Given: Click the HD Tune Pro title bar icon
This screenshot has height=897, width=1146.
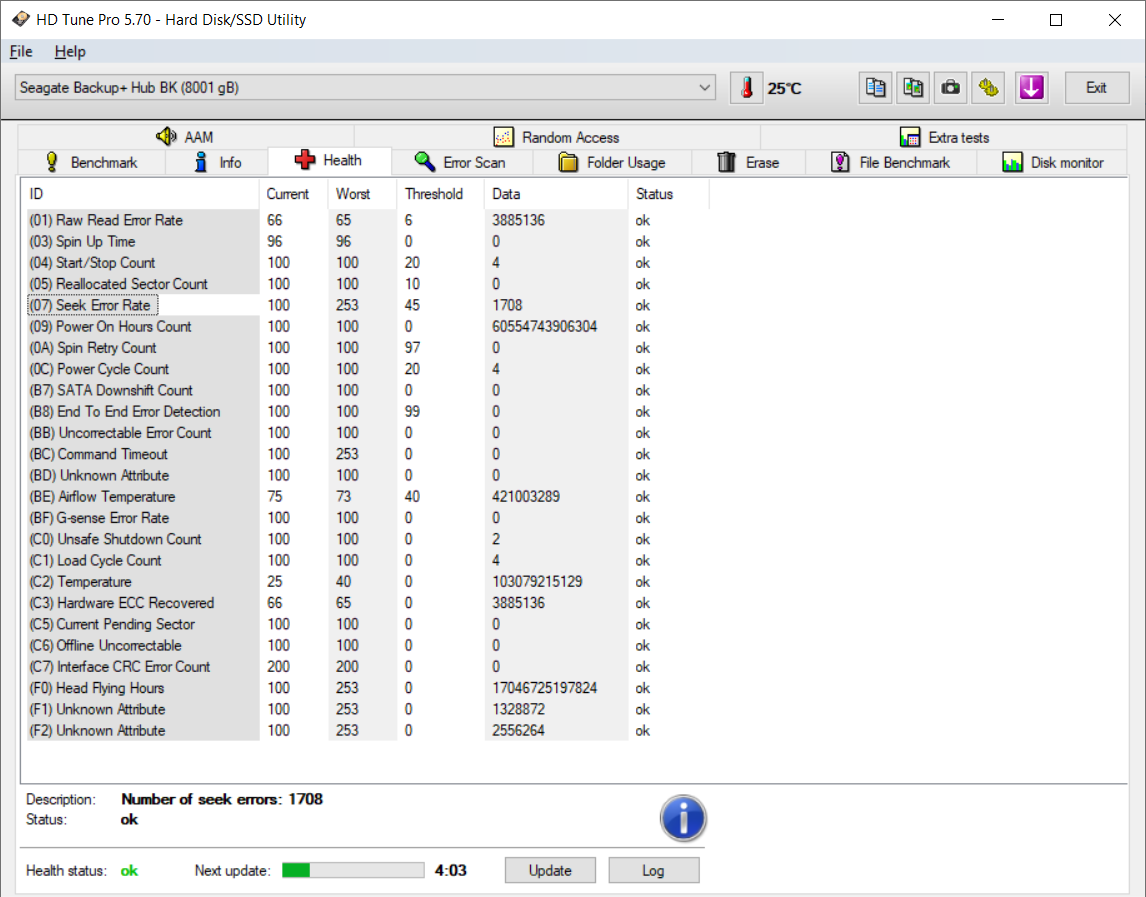Looking at the screenshot, I should click(20, 19).
